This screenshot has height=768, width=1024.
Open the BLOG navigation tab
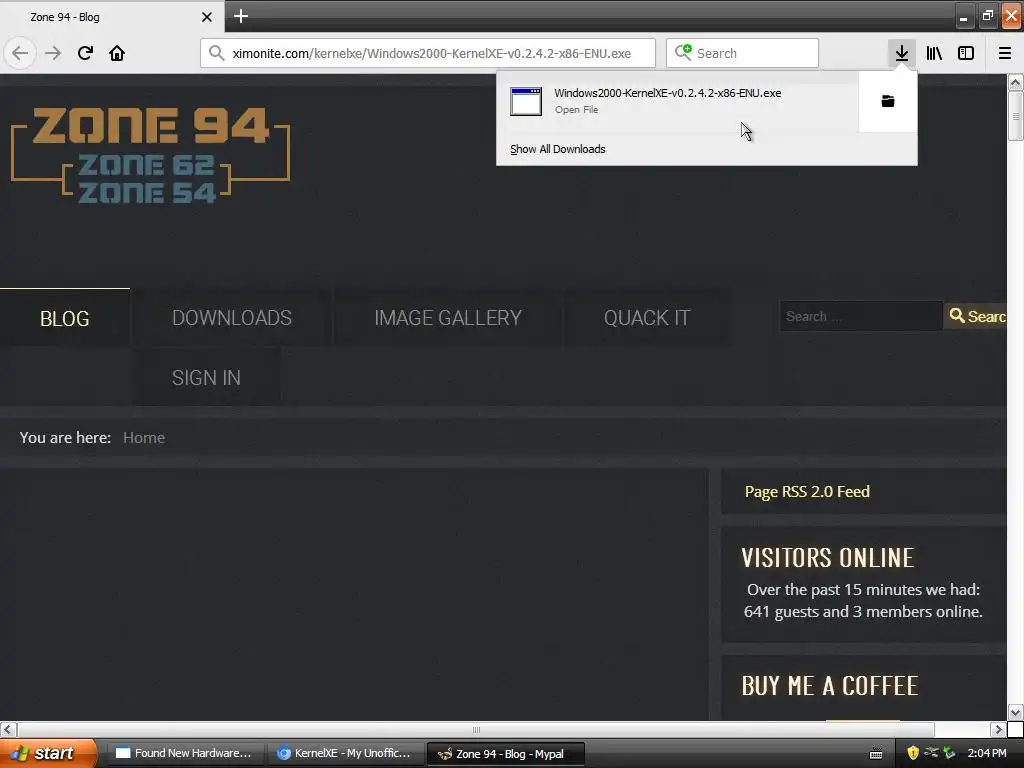click(x=65, y=318)
